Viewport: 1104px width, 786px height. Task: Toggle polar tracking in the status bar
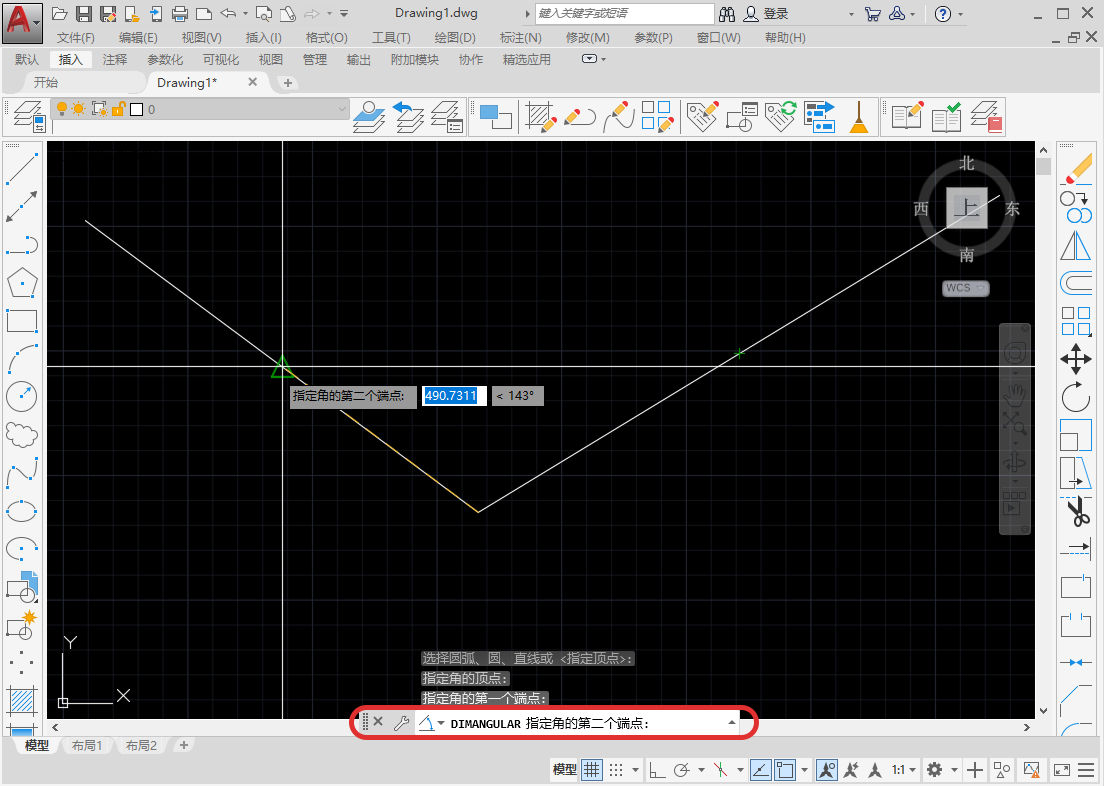tap(681, 769)
